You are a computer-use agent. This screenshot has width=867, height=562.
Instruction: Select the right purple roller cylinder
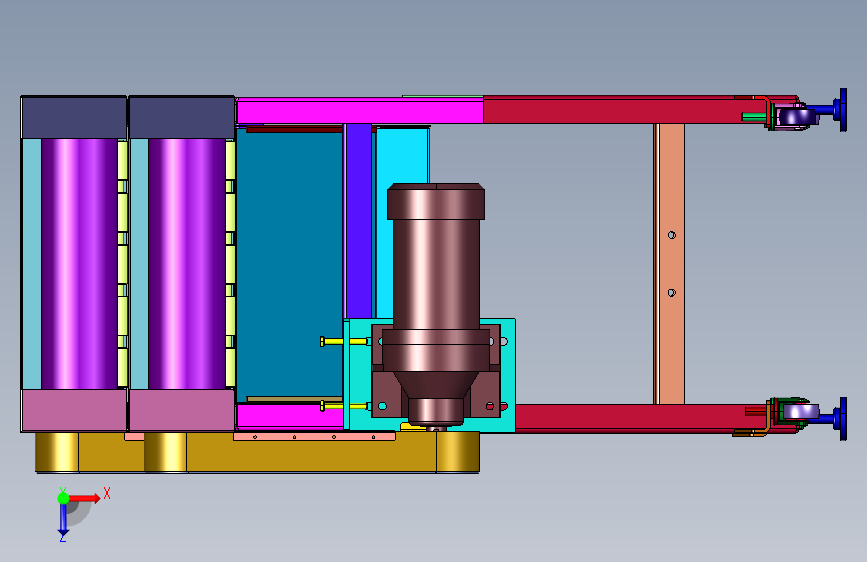coord(187,263)
